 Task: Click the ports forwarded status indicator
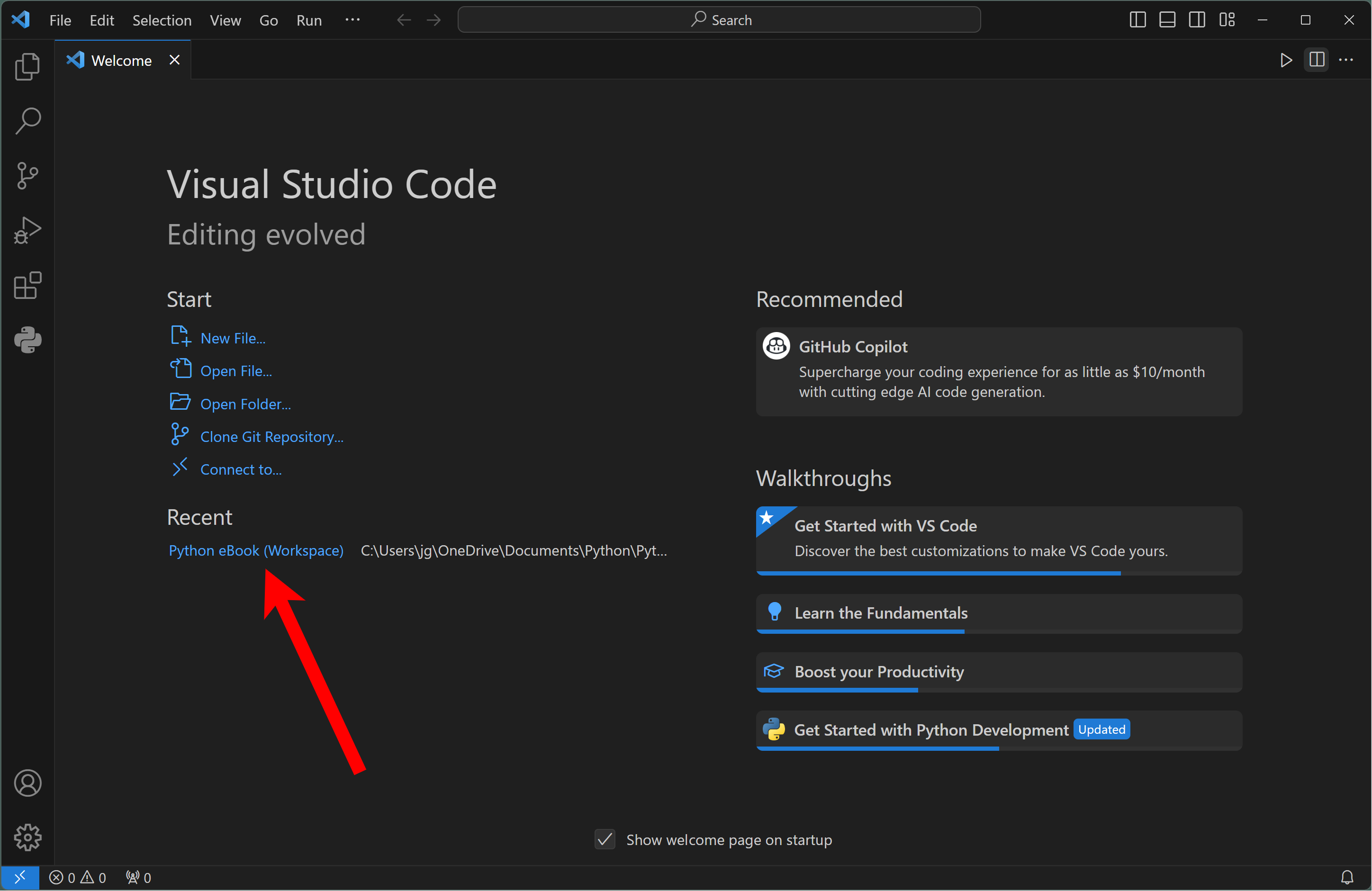138,878
